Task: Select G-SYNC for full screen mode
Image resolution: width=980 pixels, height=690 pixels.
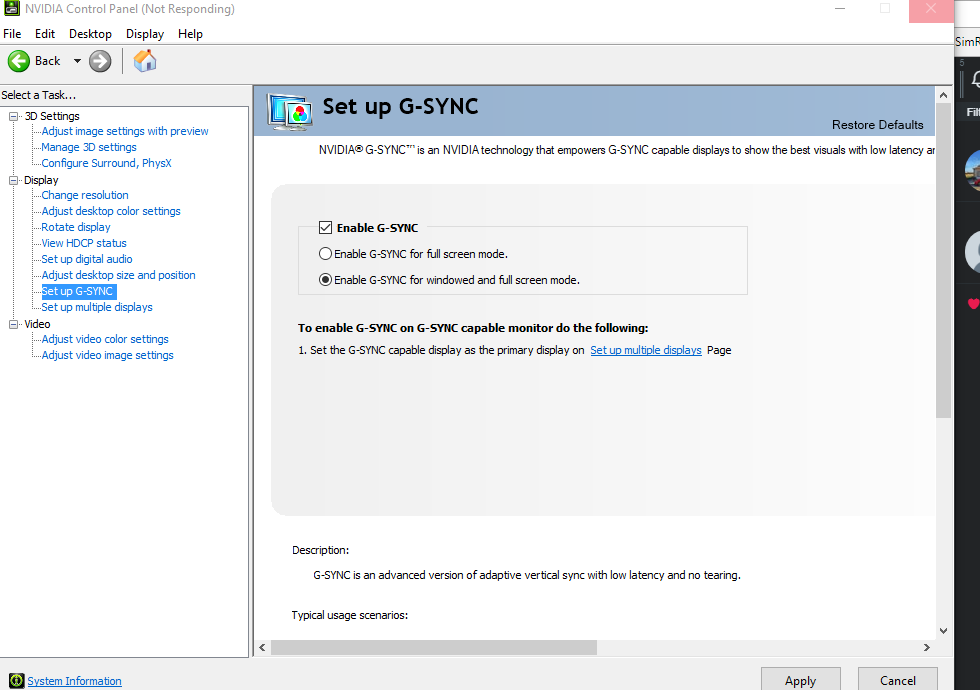Action: coord(325,254)
